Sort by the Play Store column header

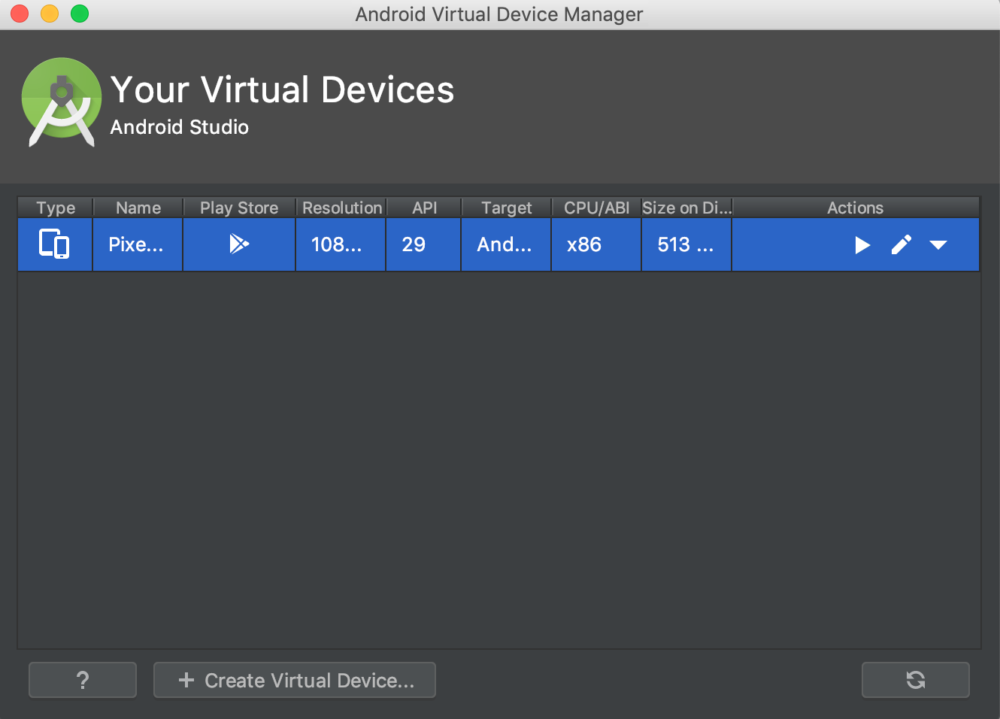tap(239, 208)
